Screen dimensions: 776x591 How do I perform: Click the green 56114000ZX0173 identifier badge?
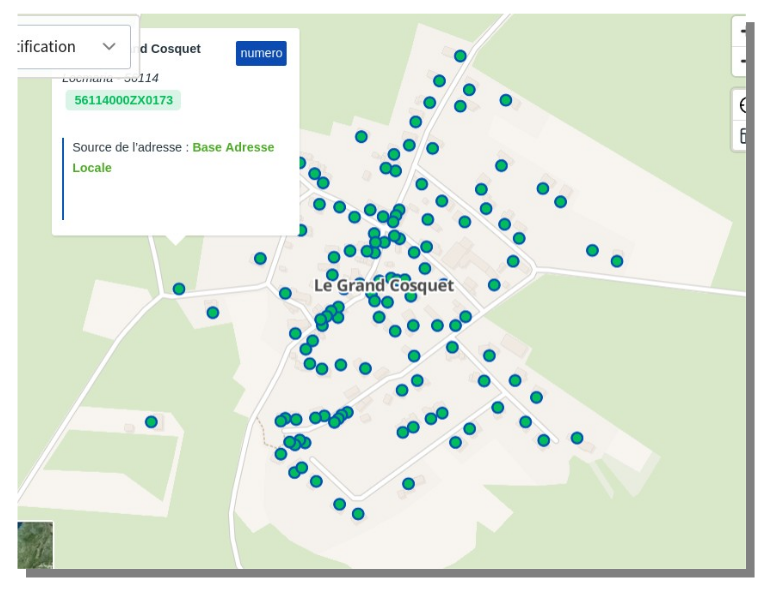[x=123, y=100]
